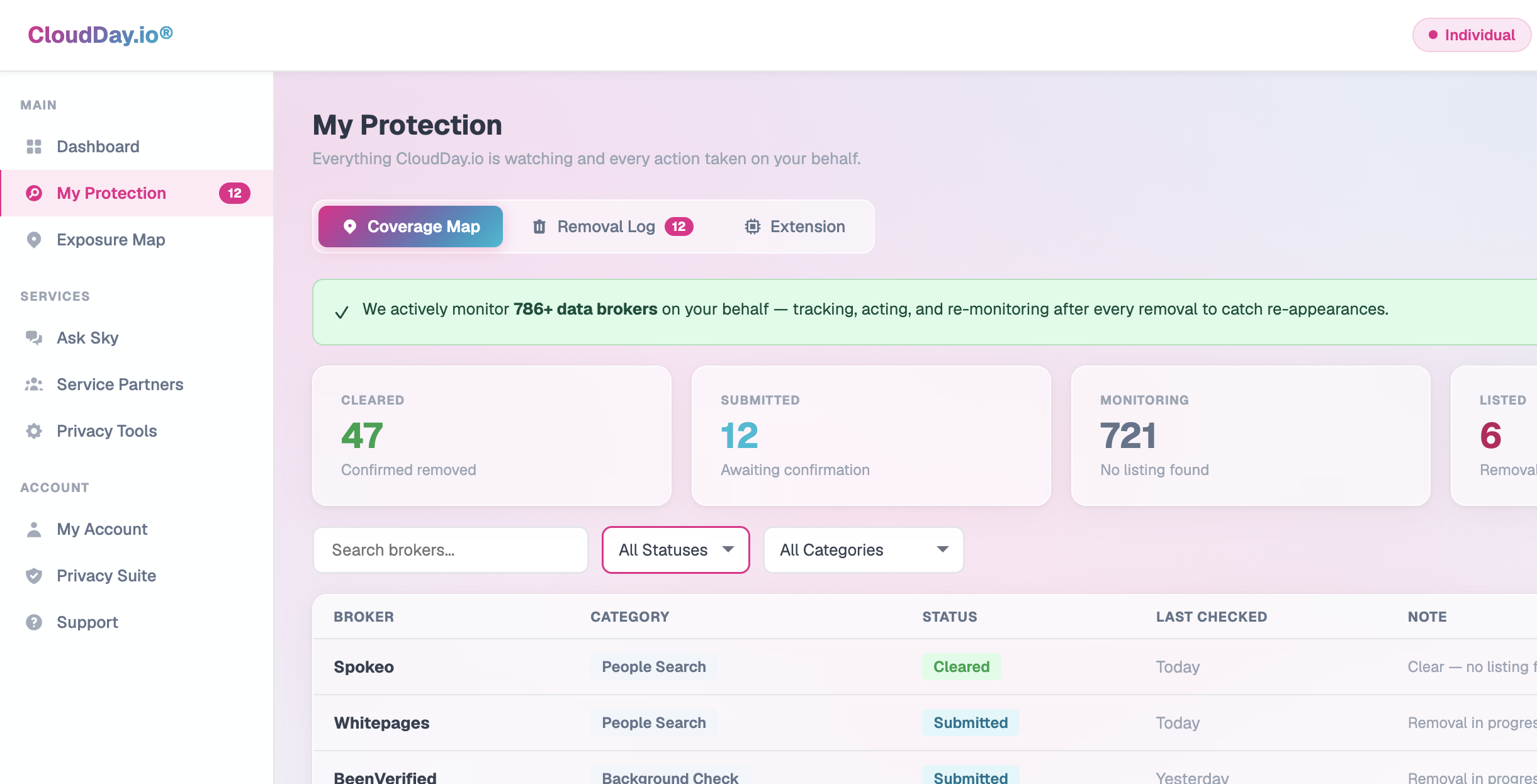Click the CloudDay.io logo
The width and height of the screenshot is (1537, 784).
tap(100, 35)
